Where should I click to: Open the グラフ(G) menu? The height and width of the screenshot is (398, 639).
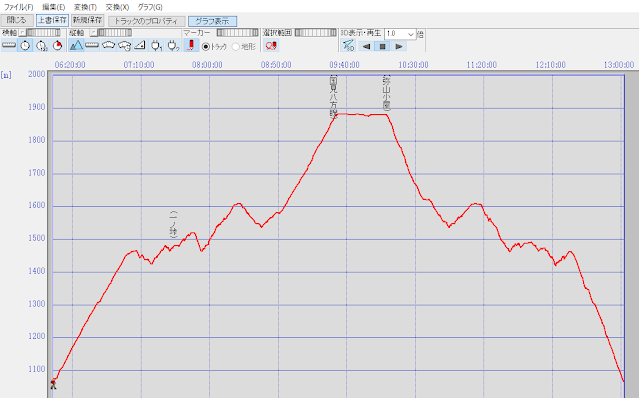click(150, 7)
